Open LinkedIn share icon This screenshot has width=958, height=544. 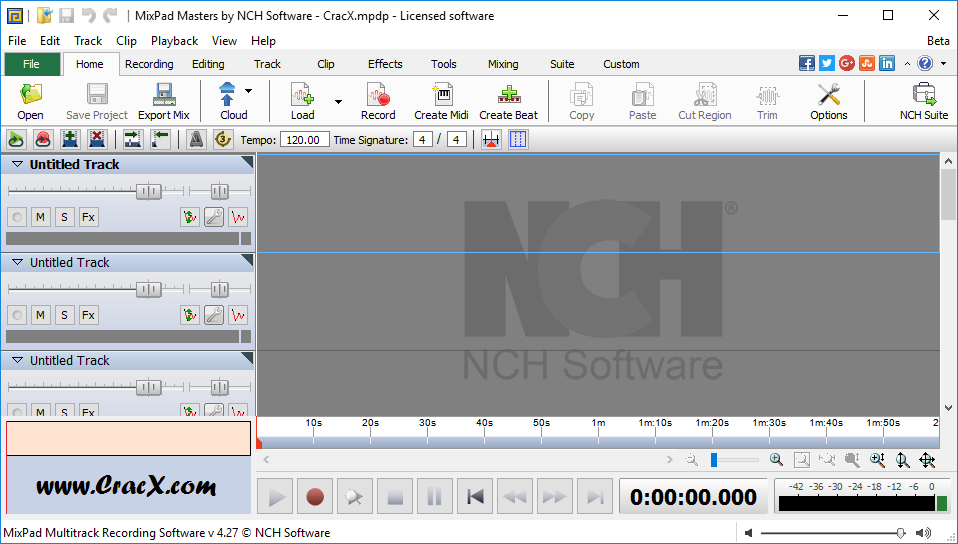(x=887, y=63)
